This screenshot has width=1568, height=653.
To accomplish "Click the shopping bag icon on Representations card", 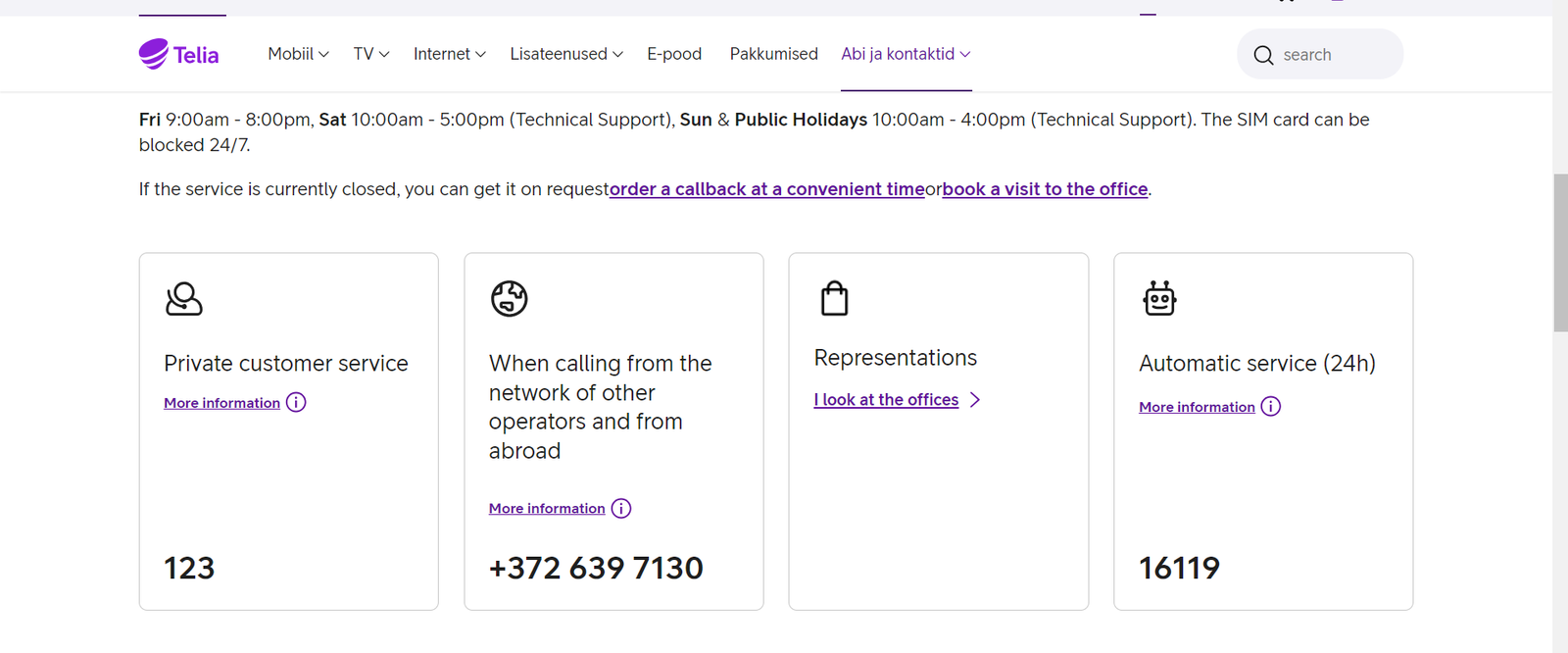I will click(833, 297).
